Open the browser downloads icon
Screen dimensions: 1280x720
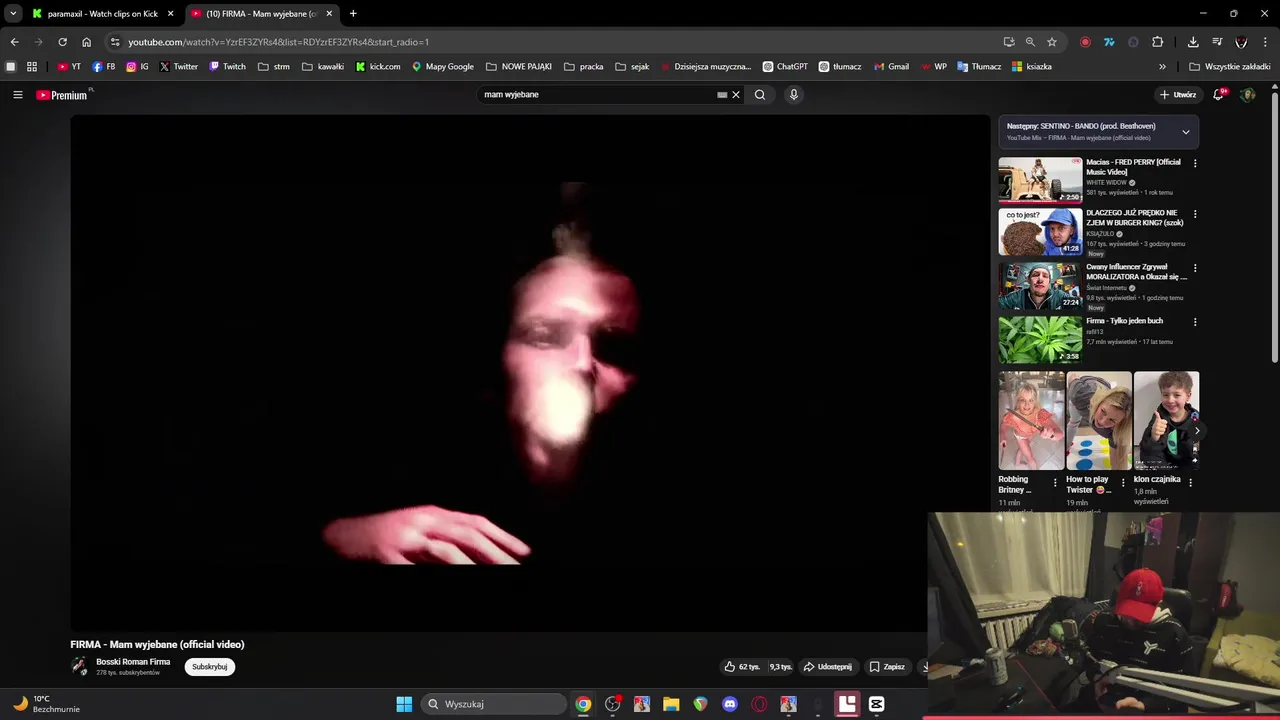1193,42
